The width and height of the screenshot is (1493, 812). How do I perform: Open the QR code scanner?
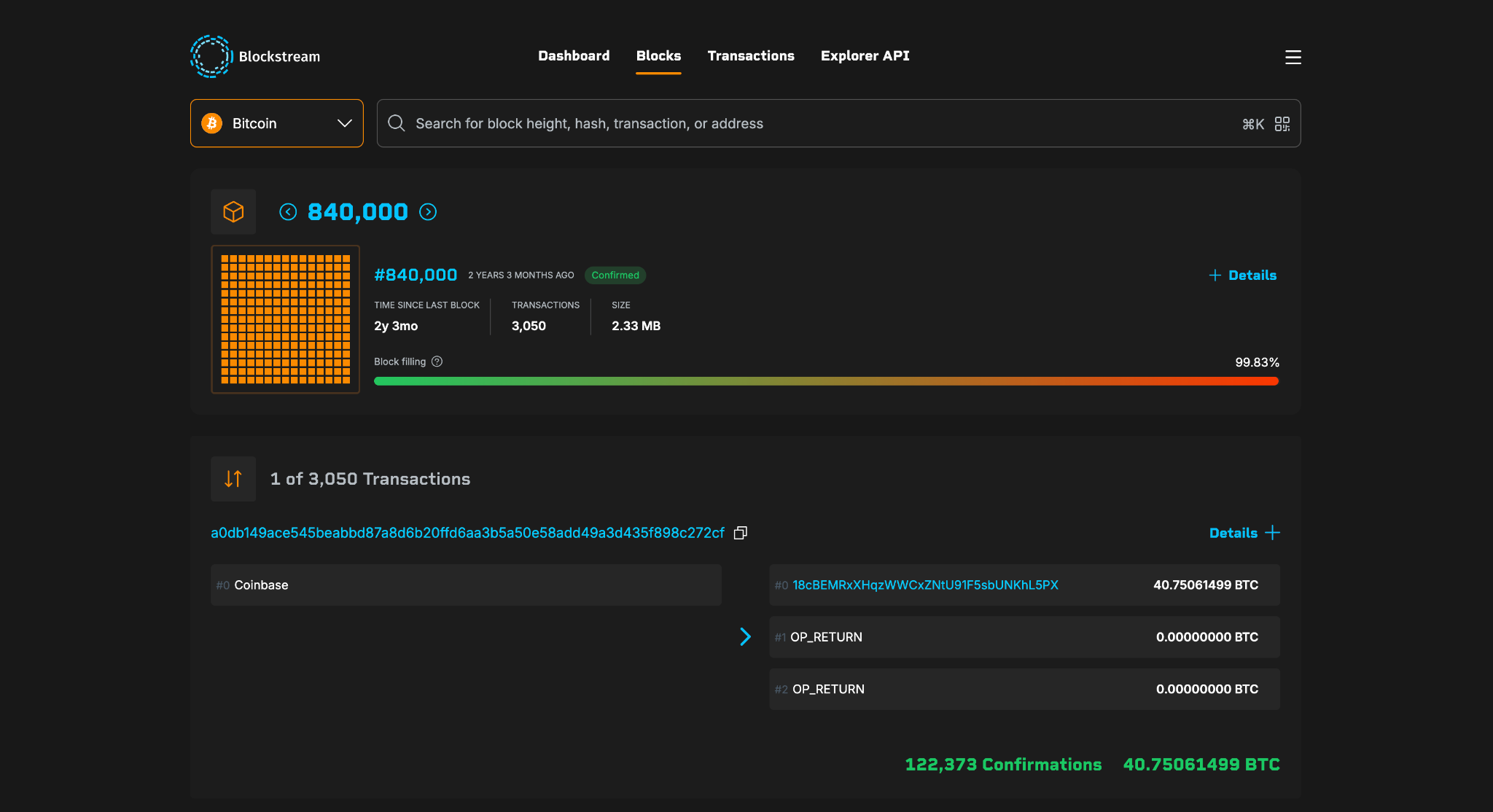click(x=1282, y=124)
